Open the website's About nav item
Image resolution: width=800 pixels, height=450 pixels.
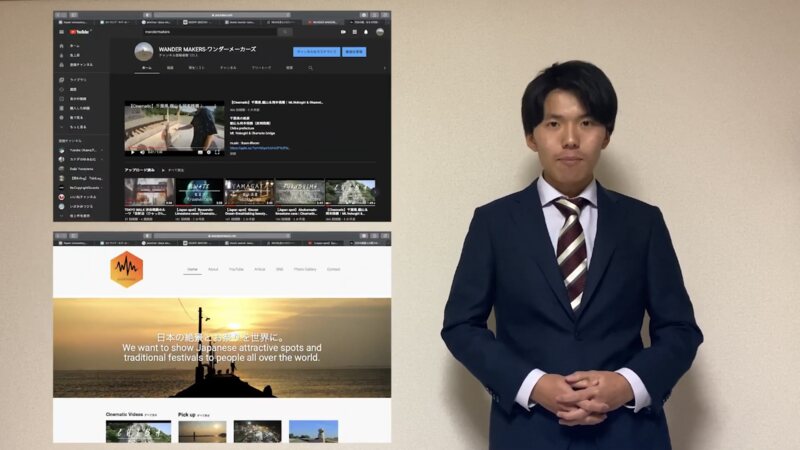pos(213,269)
